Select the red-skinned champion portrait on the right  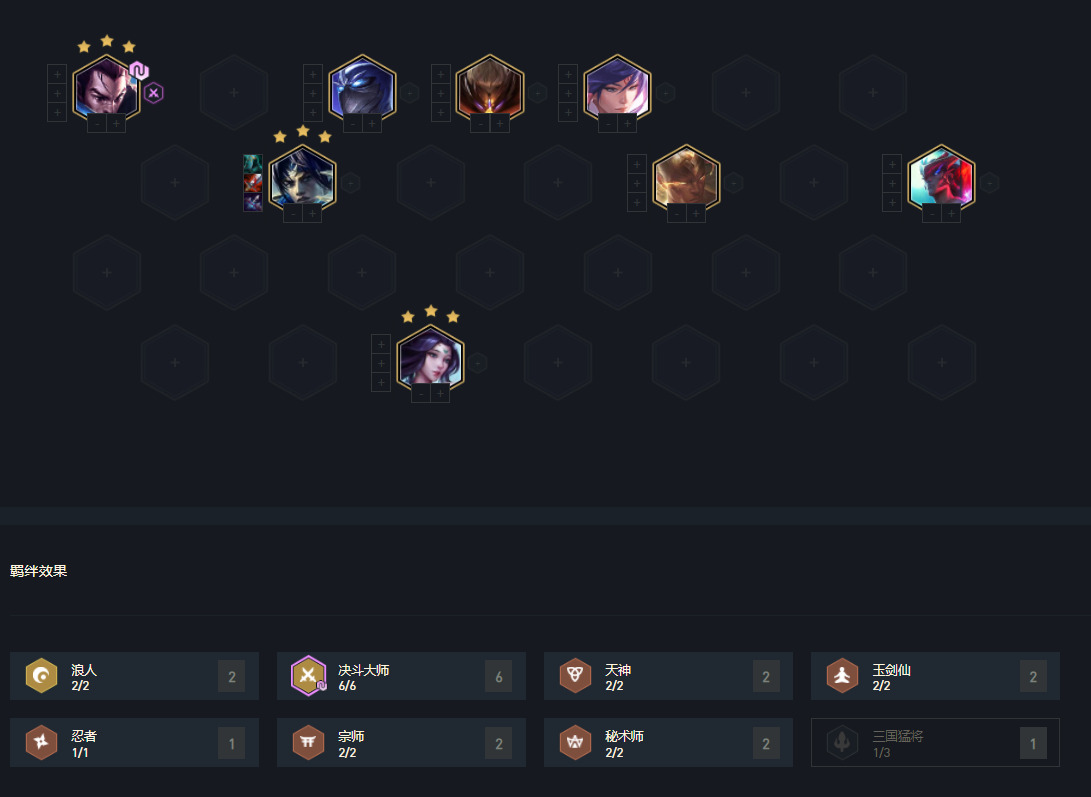pos(941,180)
